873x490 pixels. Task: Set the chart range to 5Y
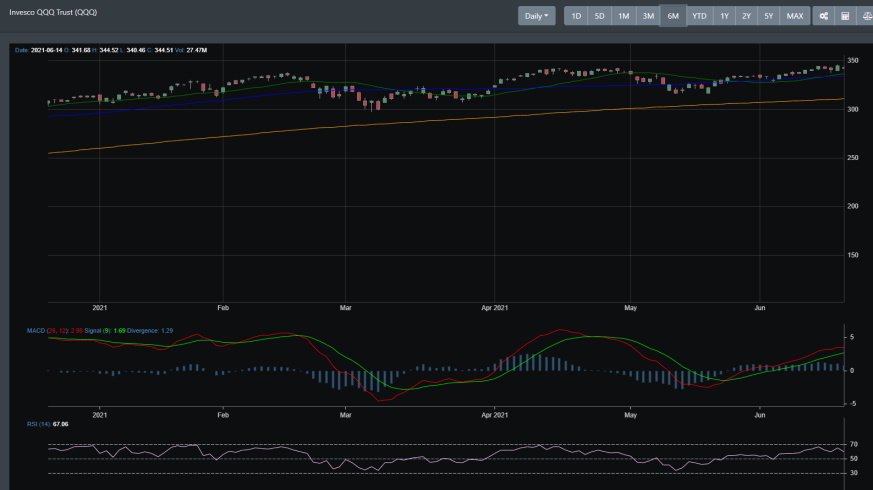click(x=768, y=16)
